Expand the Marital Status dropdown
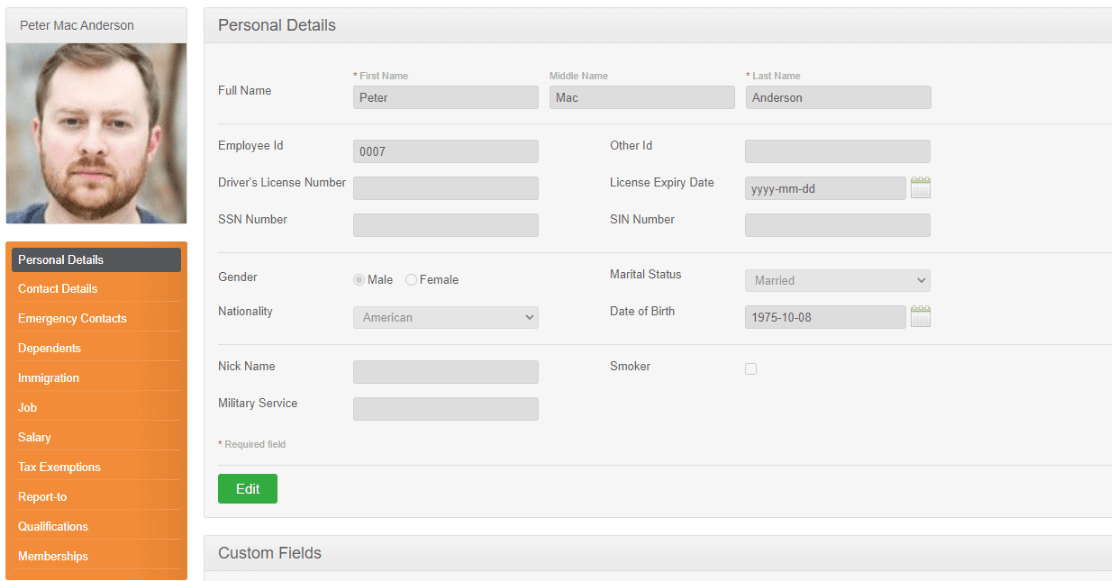1112x581 pixels. pyautogui.click(x=837, y=281)
